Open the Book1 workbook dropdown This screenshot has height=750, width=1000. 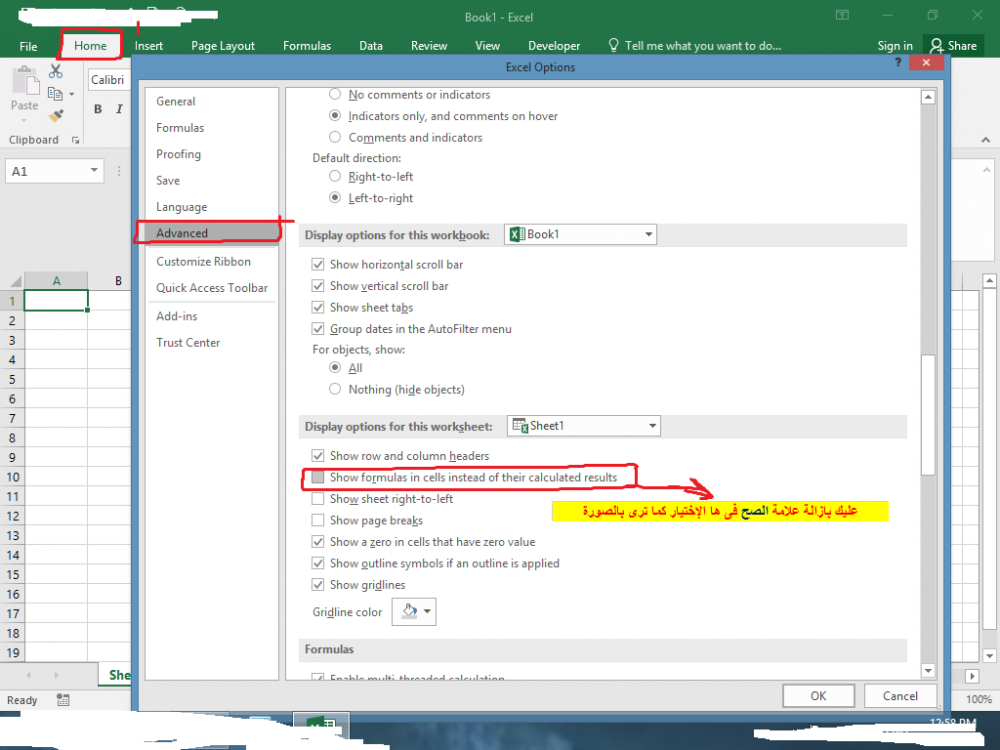580,234
